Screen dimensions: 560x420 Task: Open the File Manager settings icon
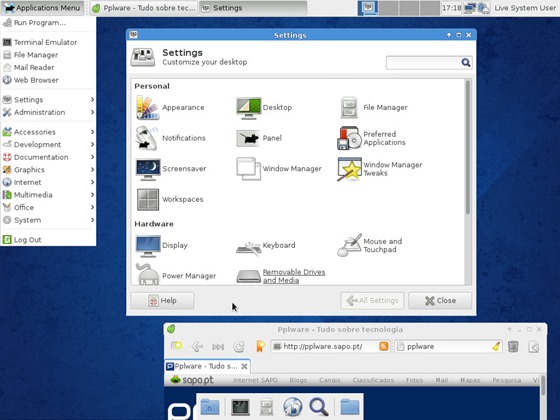(x=349, y=108)
